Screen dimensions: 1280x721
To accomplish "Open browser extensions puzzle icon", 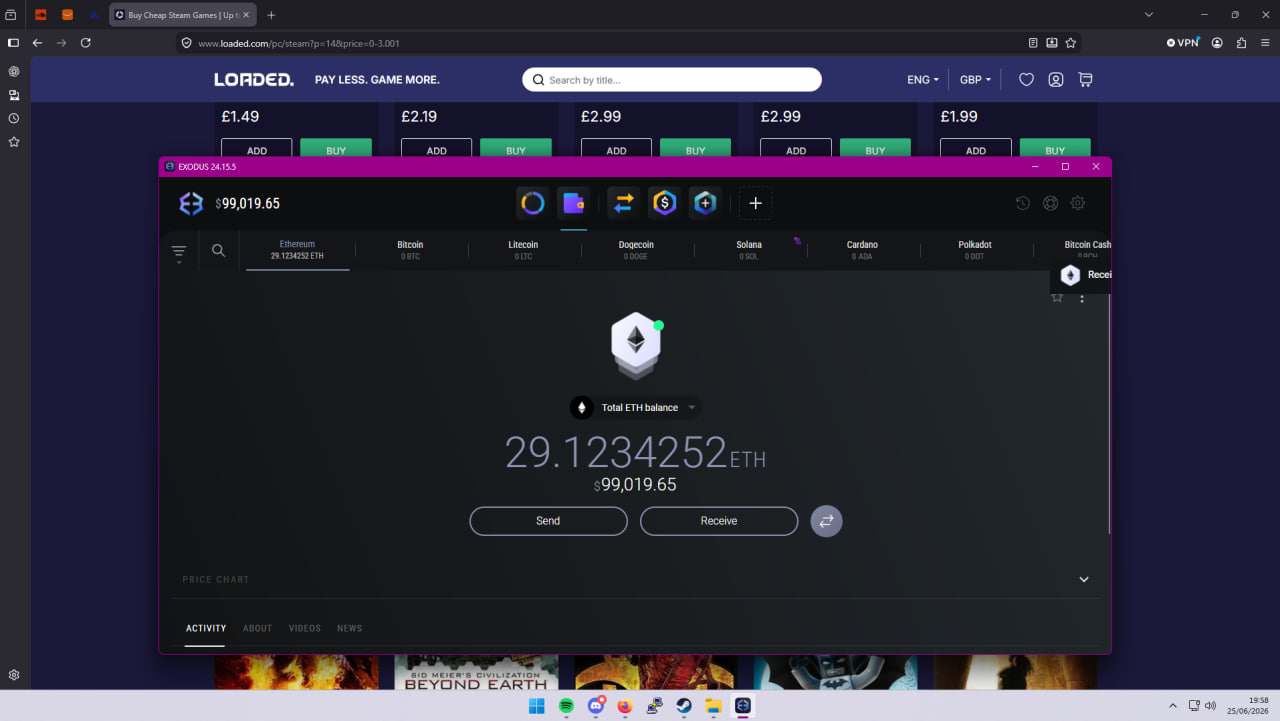I will [1242, 43].
